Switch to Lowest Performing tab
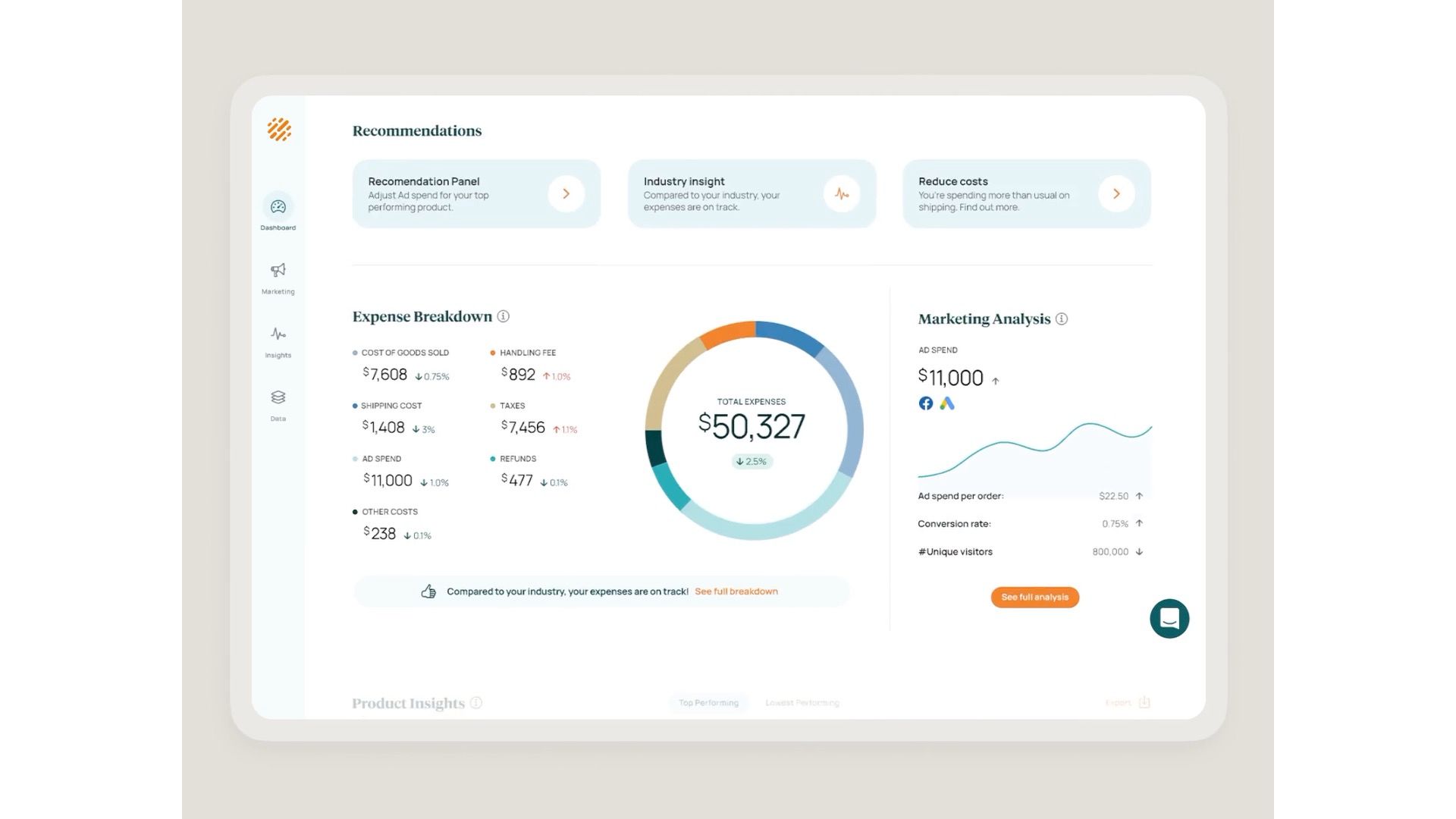 coord(802,703)
